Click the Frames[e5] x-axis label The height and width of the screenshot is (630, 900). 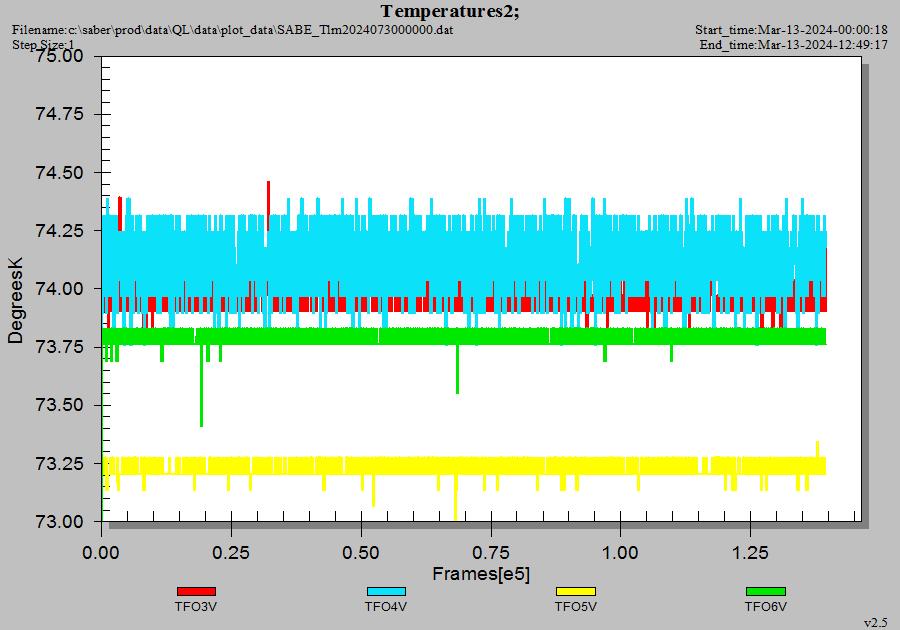(x=481, y=574)
